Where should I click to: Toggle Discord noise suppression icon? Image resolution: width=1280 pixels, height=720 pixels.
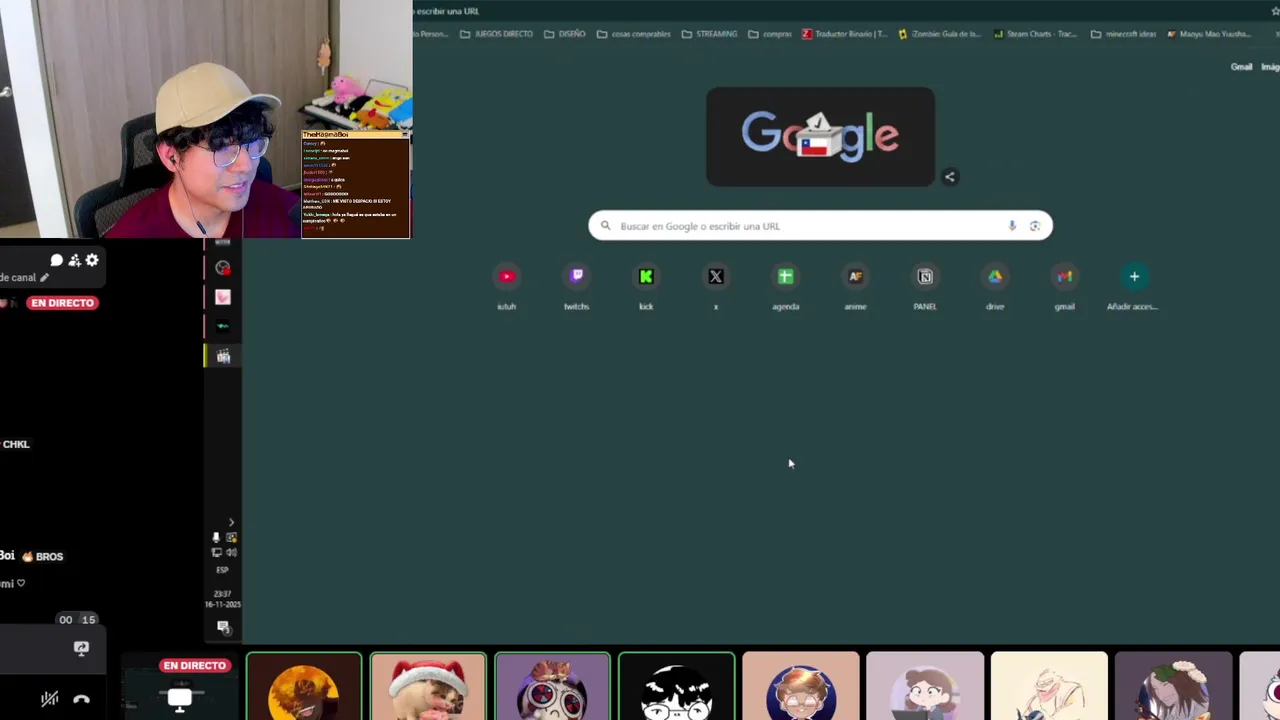pyautogui.click(x=49, y=700)
